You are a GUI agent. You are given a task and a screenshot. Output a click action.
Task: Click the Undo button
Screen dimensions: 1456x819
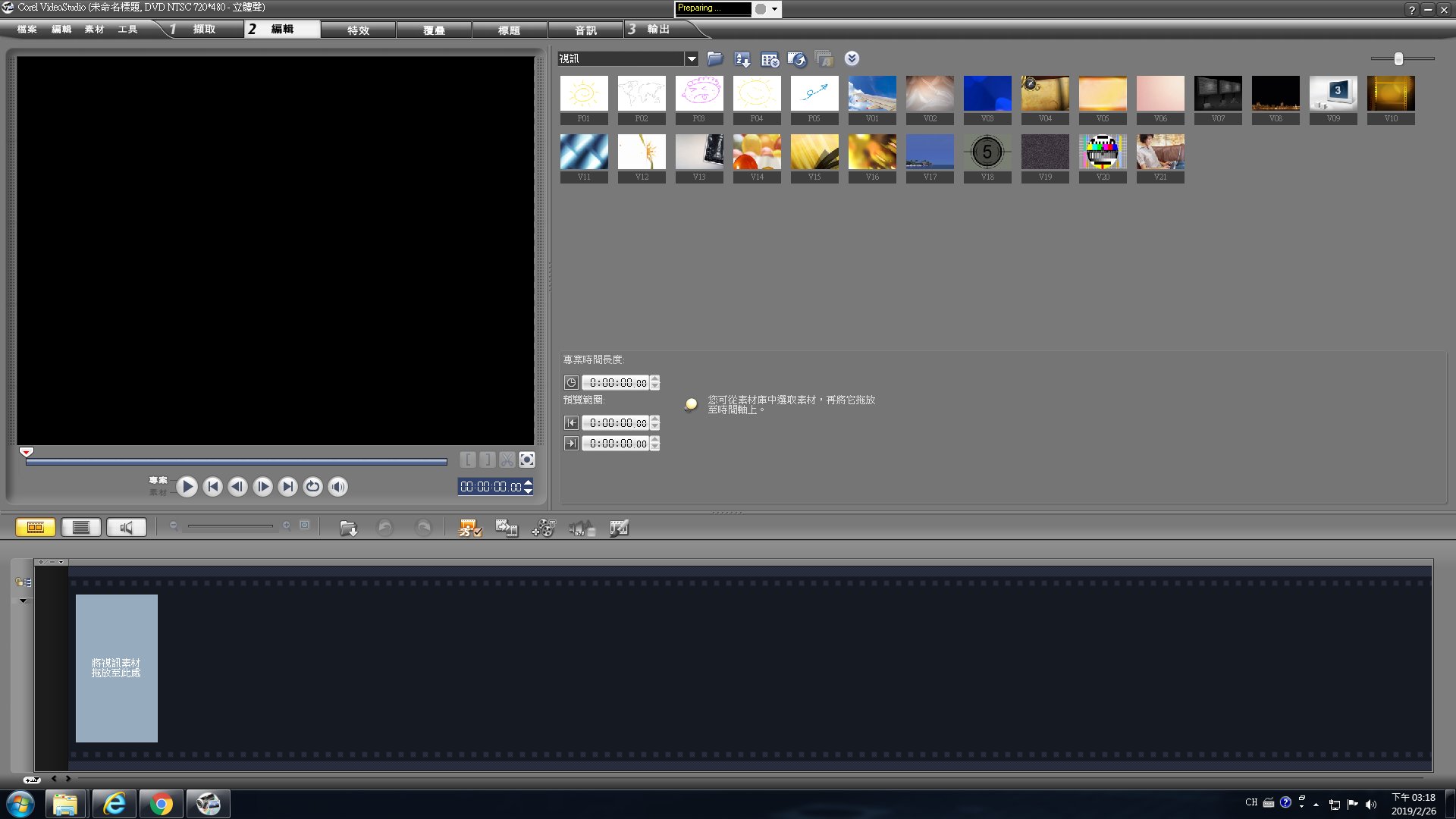[x=385, y=527]
